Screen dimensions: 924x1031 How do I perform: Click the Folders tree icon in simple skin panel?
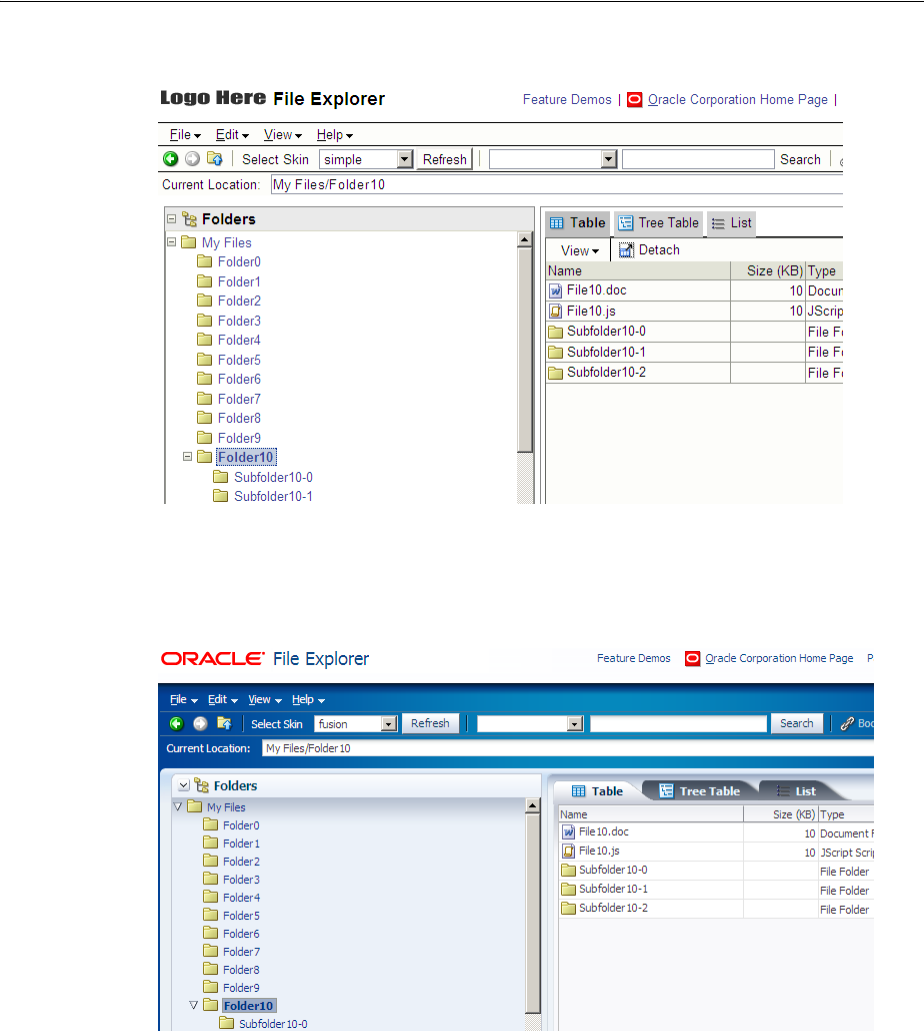[x=189, y=219]
